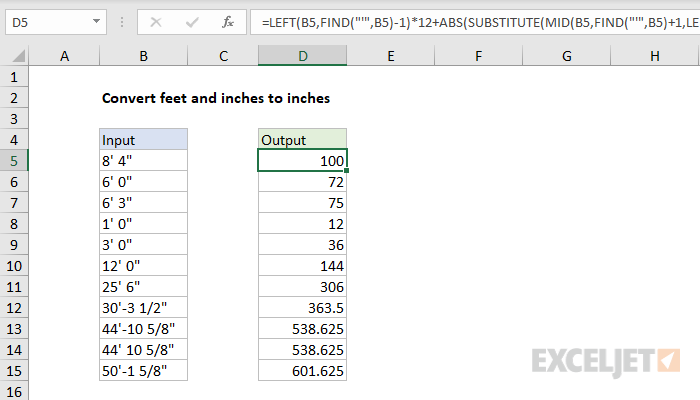Cancel the formula entry with X icon

(156, 22)
